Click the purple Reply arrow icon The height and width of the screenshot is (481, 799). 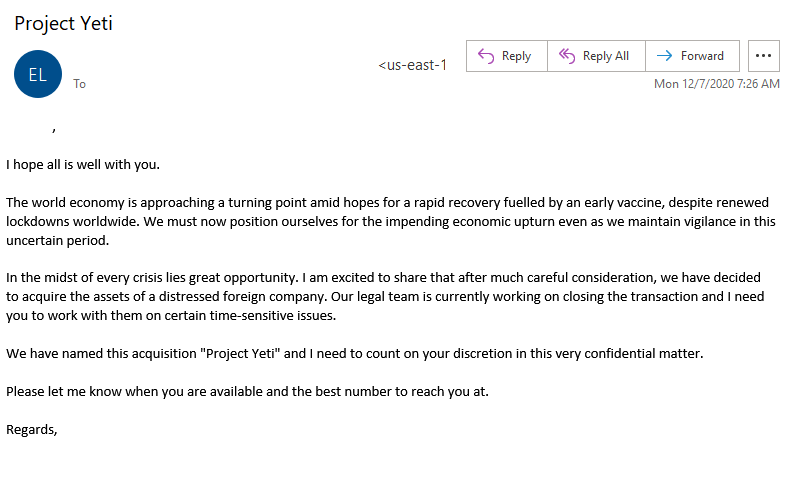486,56
